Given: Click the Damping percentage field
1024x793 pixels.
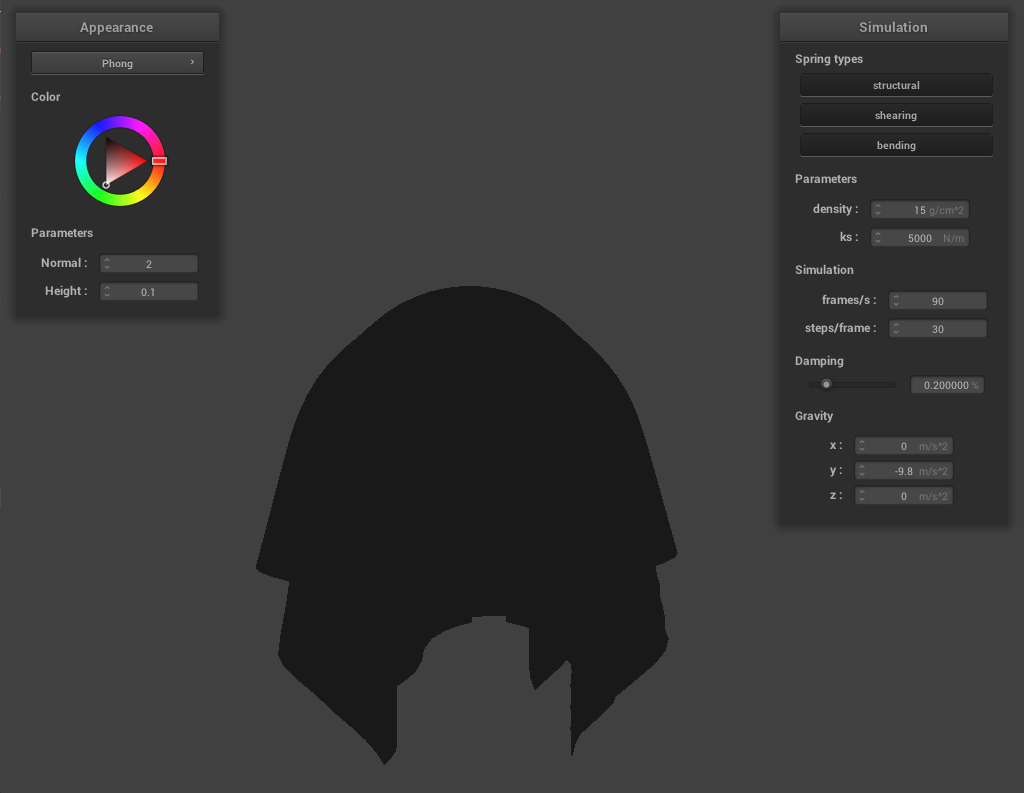Looking at the screenshot, I should [947, 385].
